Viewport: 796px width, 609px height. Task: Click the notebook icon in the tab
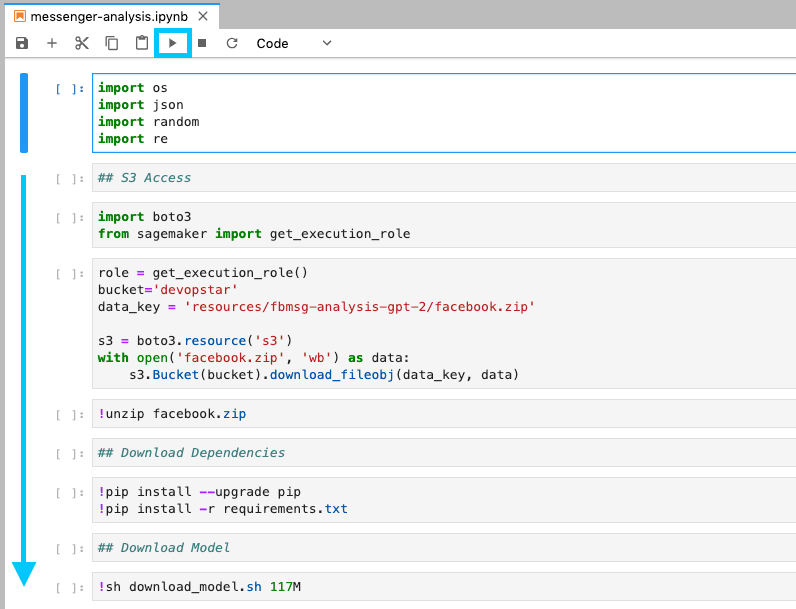[19, 17]
